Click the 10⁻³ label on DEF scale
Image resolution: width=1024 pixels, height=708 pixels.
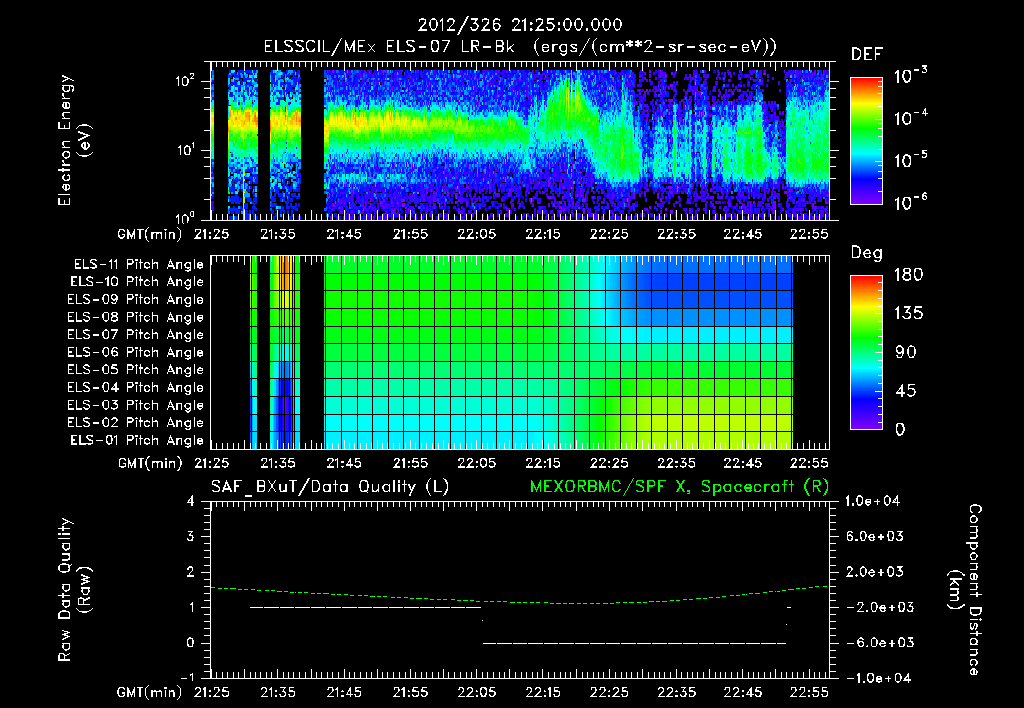tap(911, 76)
